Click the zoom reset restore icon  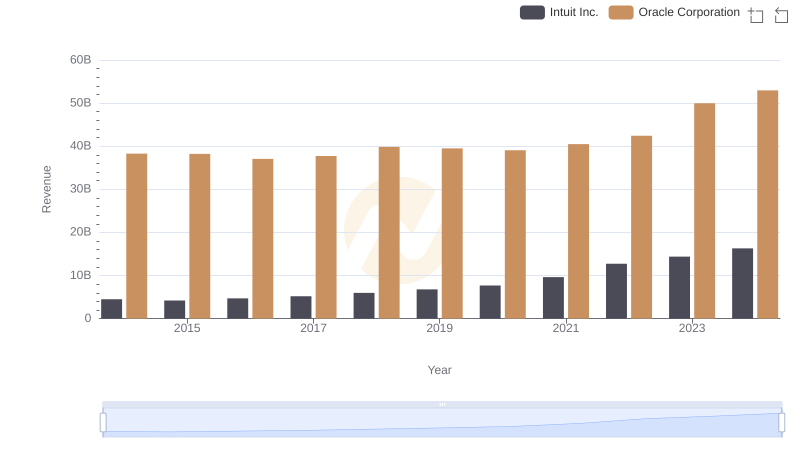pyautogui.click(x=782, y=14)
